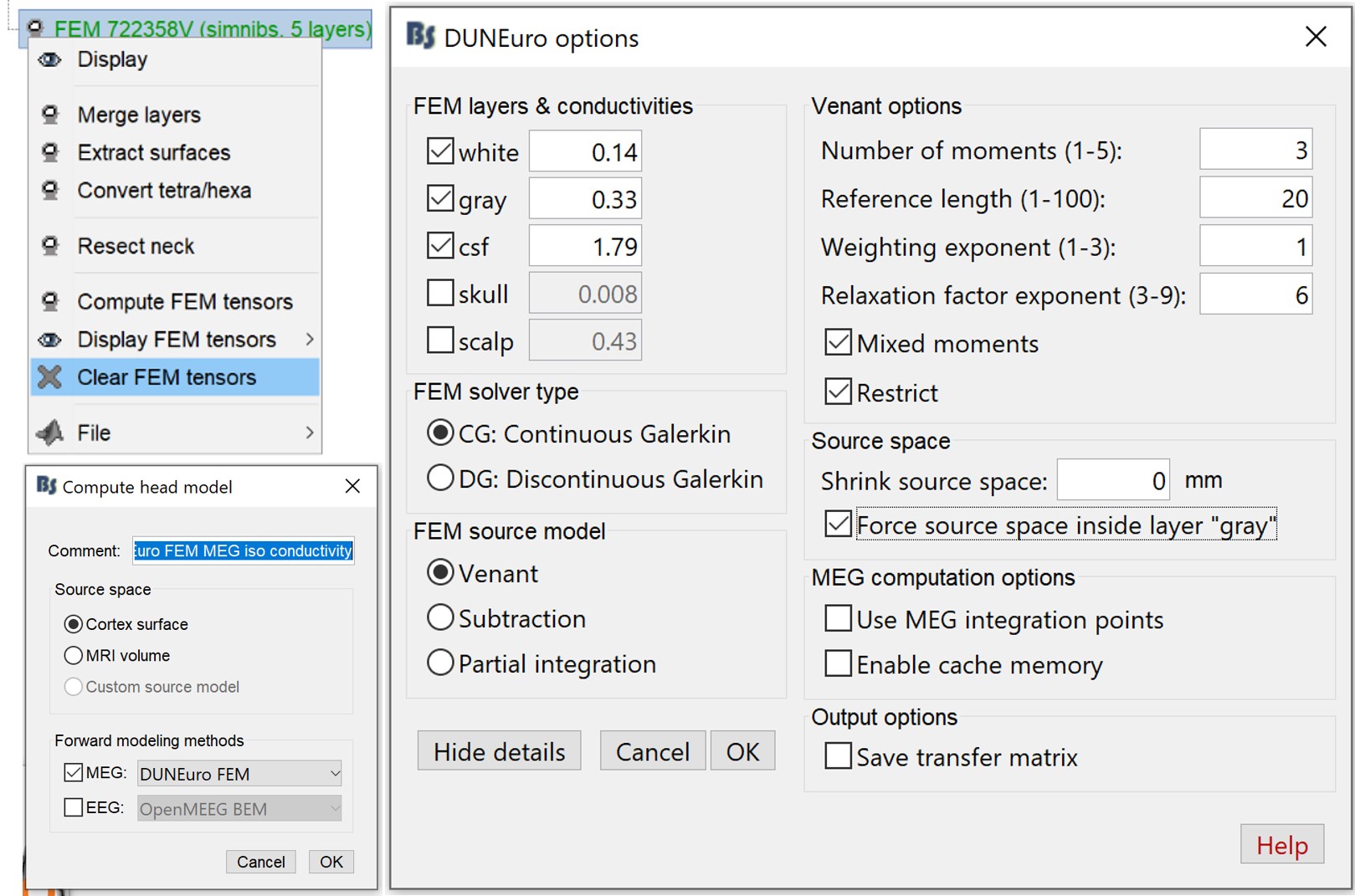
Task: Expand the Display FEM tensors submenu arrow
Action: tap(310, 340)
